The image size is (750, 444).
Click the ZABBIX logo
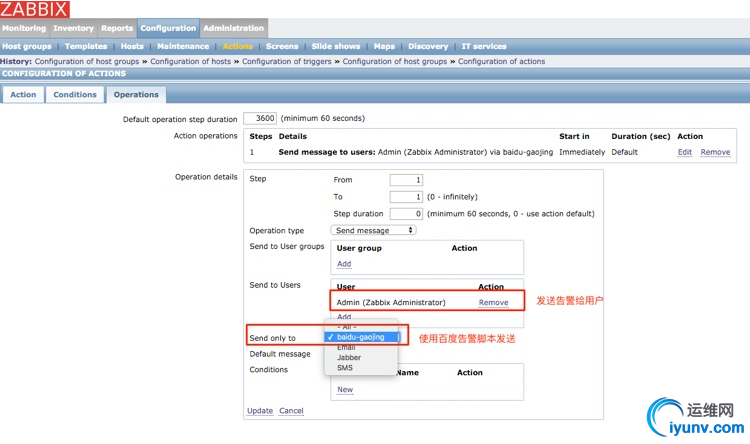[x=35, y=9]
